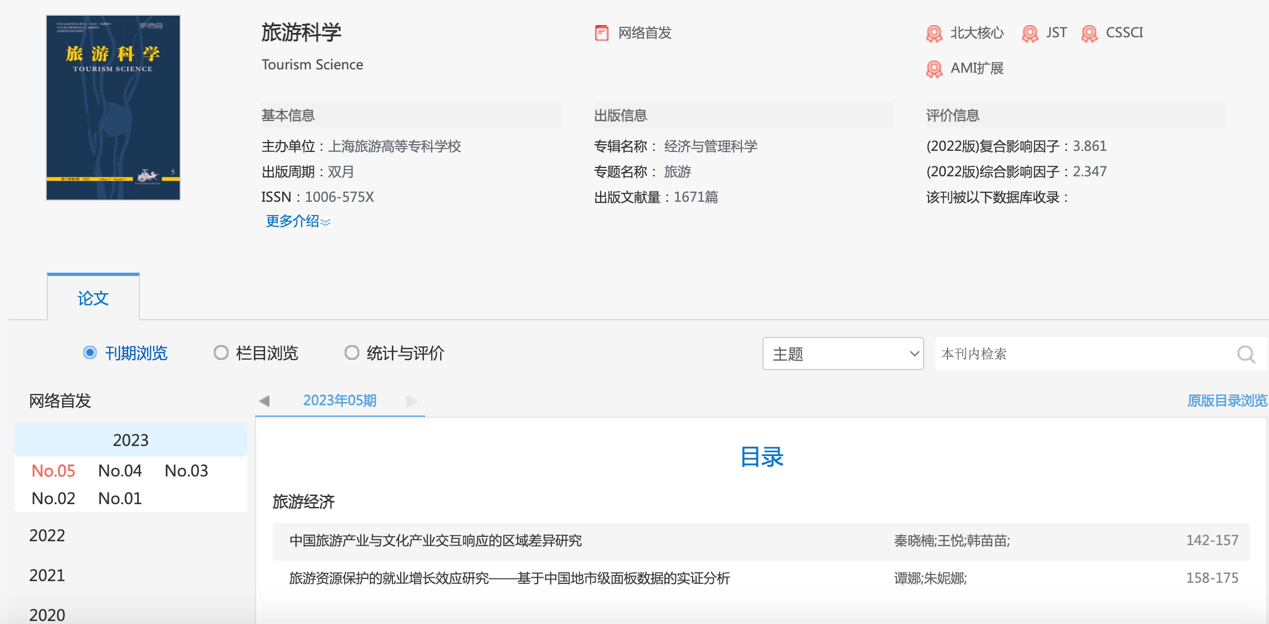Viewport: 1269px width, 624px height.
Task: Open article 中国旅游产业与文化产业交互响应的区域差异研究
Action: point(435,541)
